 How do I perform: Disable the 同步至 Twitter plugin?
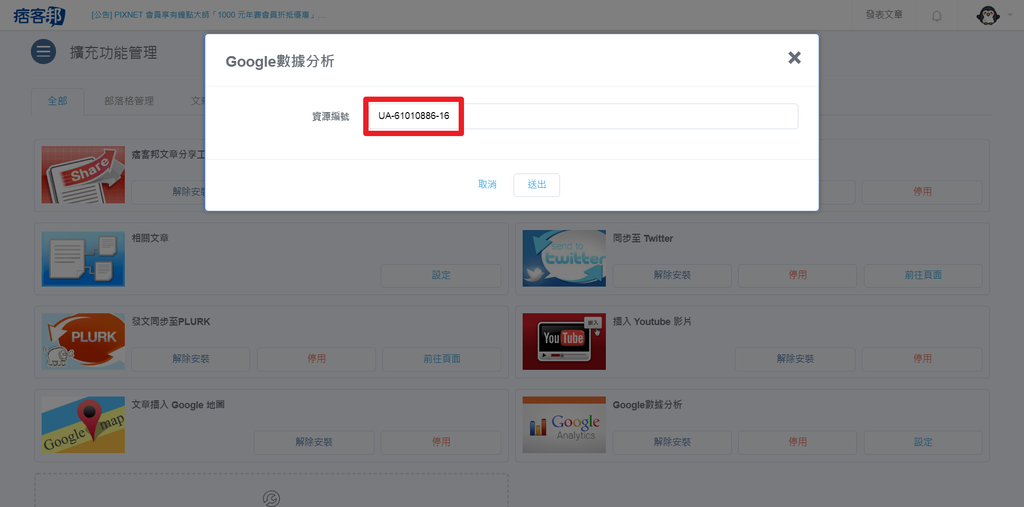coord(797,275)
